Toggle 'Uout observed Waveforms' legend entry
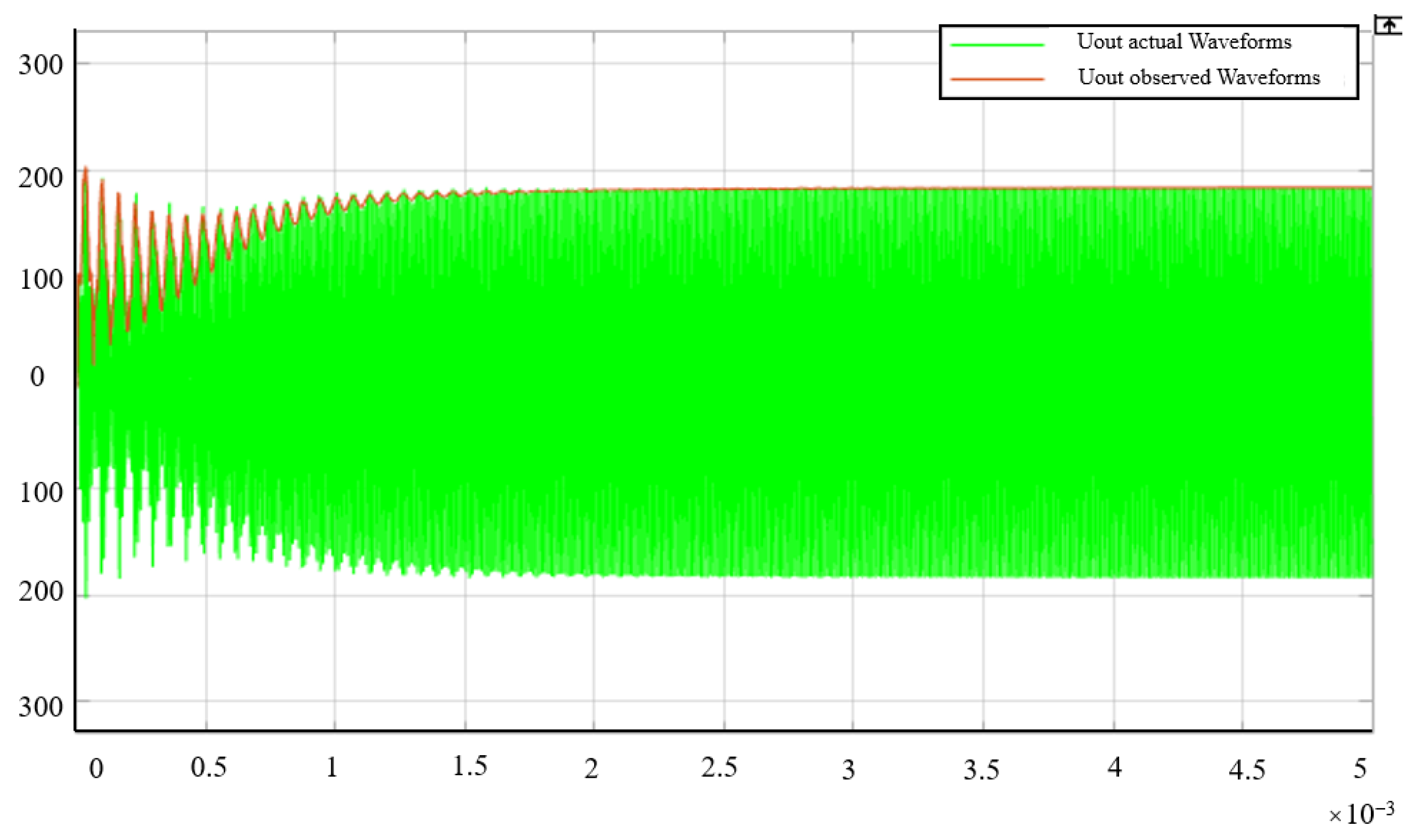Screen dimensions: 1416x840 tap(1198, 77)
